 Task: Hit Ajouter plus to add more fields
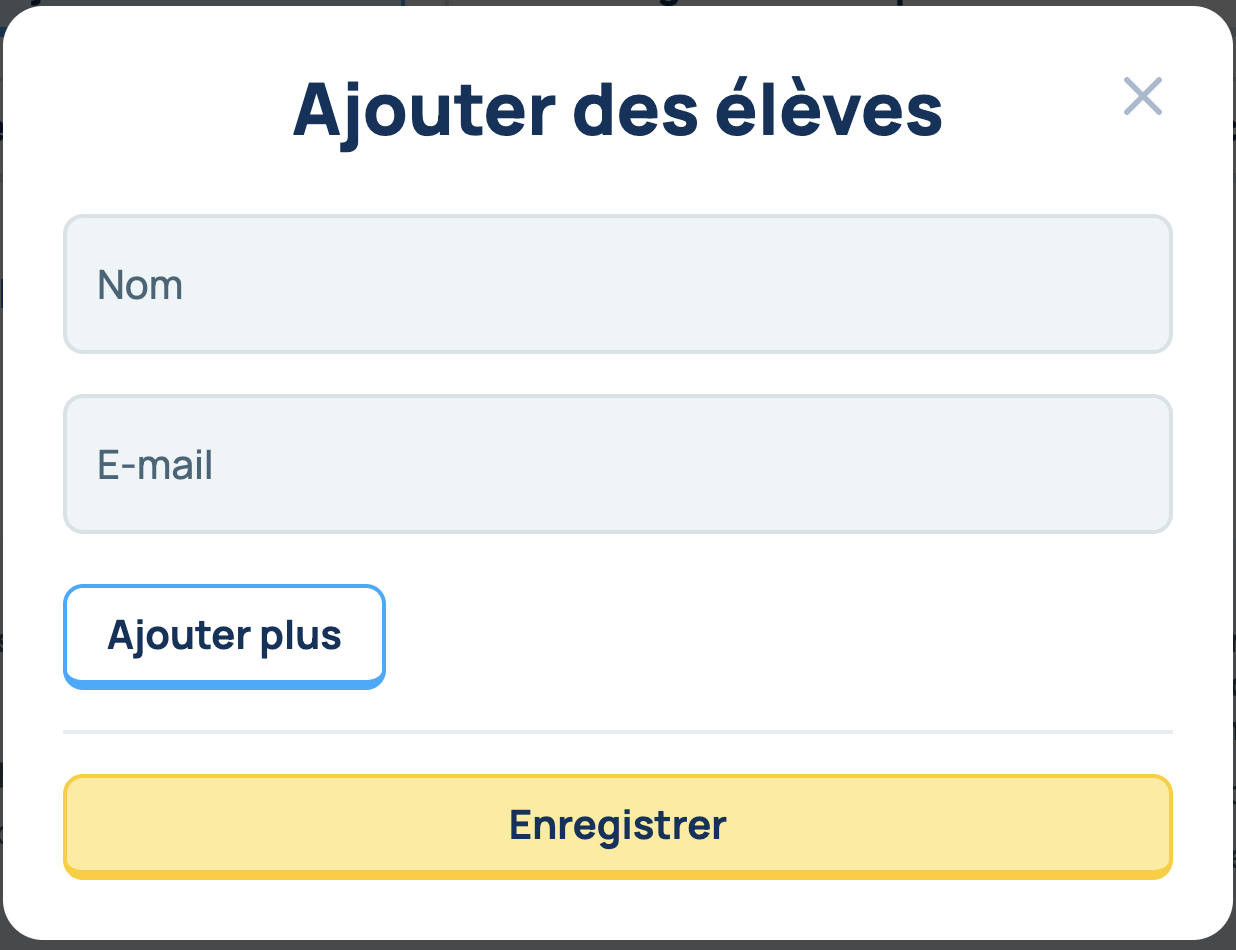pos(224,636)
